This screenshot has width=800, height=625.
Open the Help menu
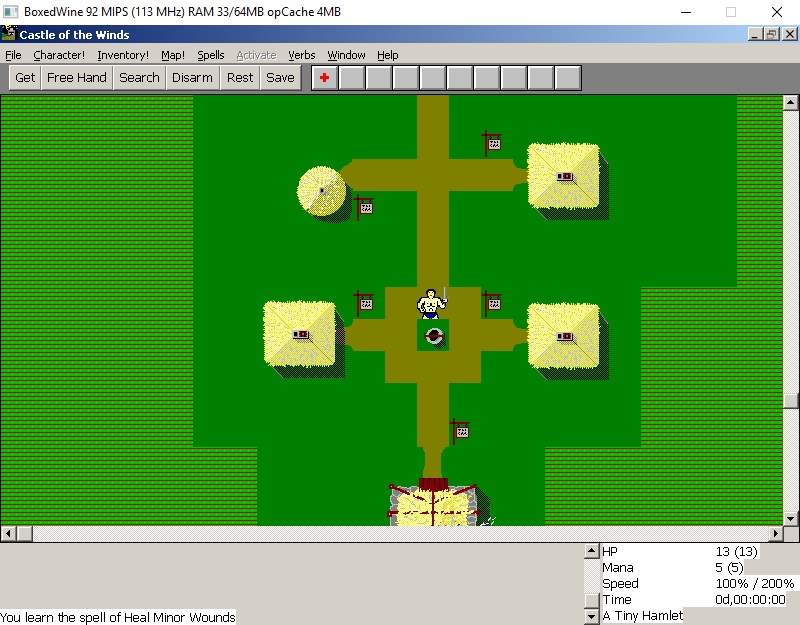(x=388, y=55)
